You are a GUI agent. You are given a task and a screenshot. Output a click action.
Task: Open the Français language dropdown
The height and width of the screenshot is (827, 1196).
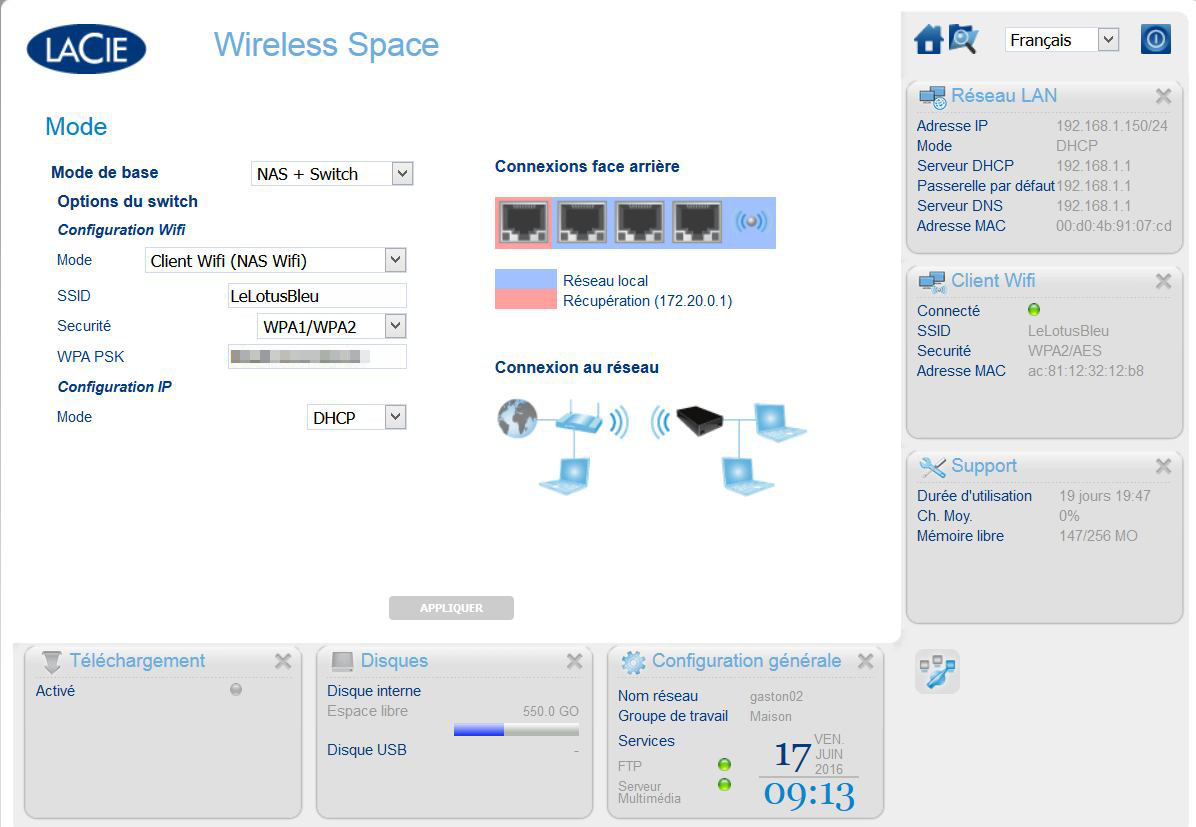click(x=1062, y=40)
